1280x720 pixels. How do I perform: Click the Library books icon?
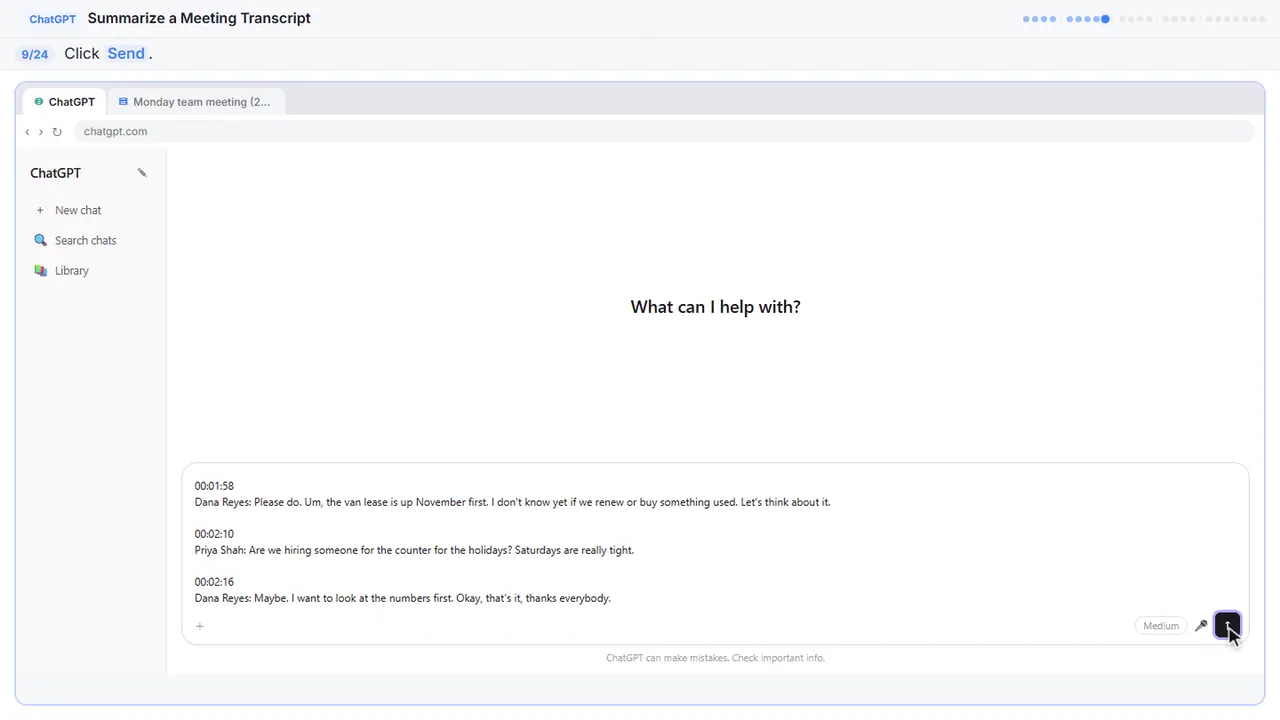click(40, 271)
